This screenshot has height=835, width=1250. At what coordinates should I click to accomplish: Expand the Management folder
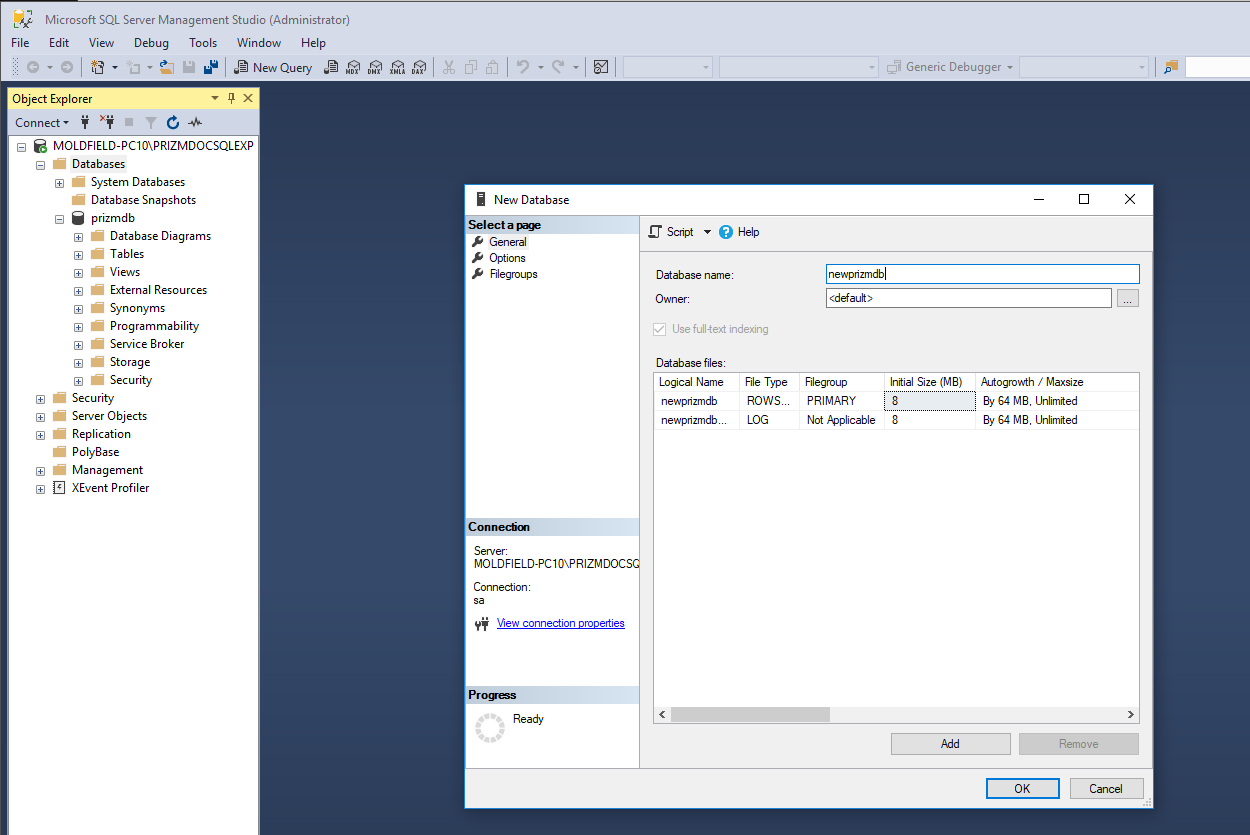coord(41,470)
